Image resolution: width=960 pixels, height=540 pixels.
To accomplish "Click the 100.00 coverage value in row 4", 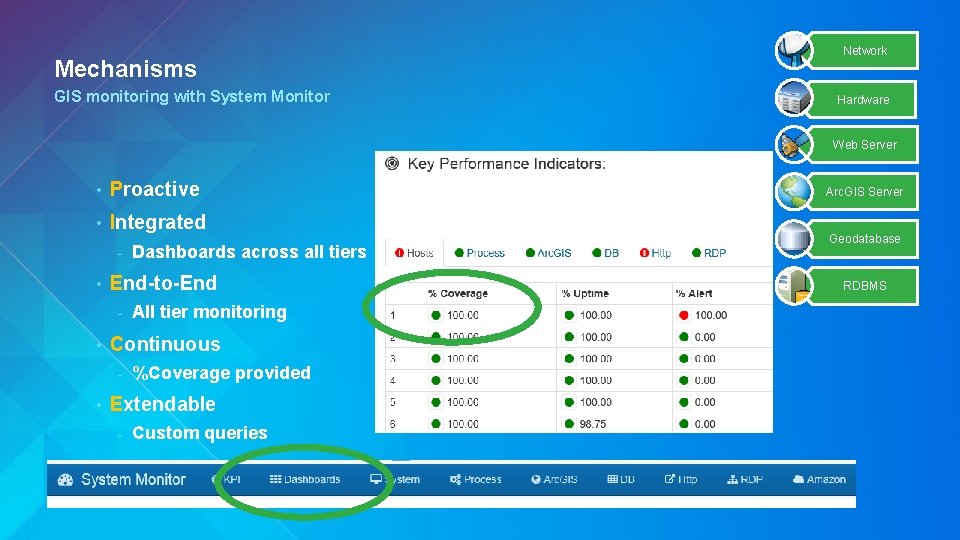I will (463, 380).
